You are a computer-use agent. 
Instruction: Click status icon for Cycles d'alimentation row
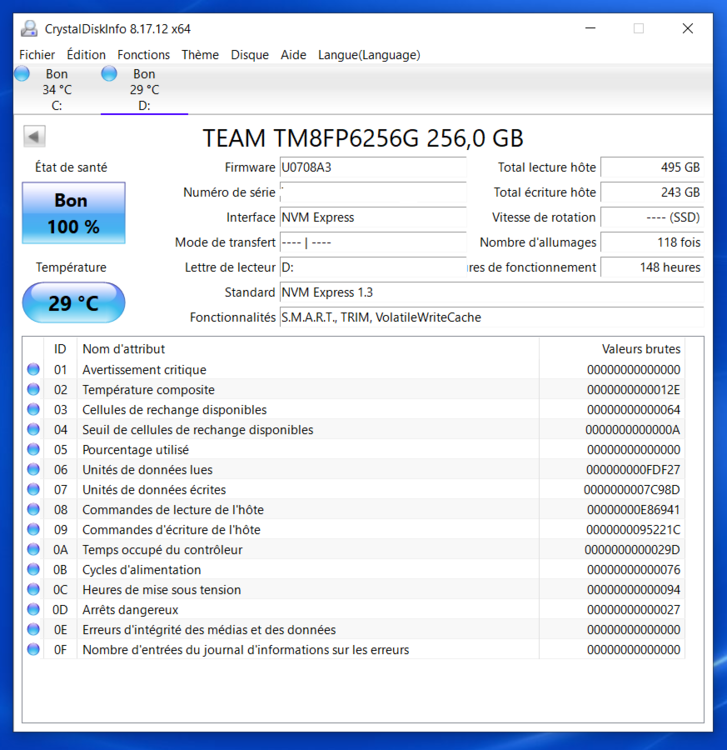[x=33, y=570]
